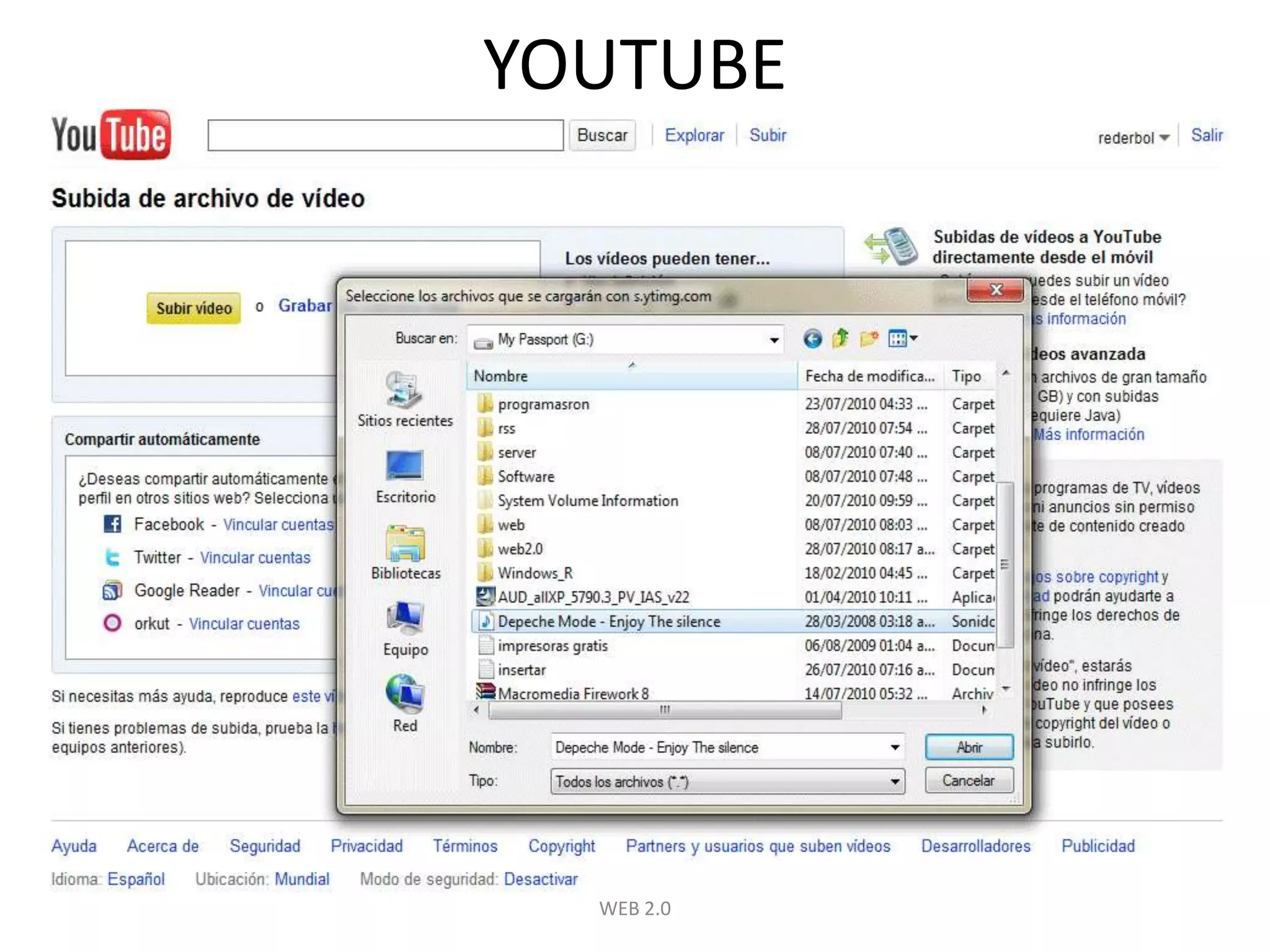
Task: Click the mobile upload phone icon
Action: point(891,247)
